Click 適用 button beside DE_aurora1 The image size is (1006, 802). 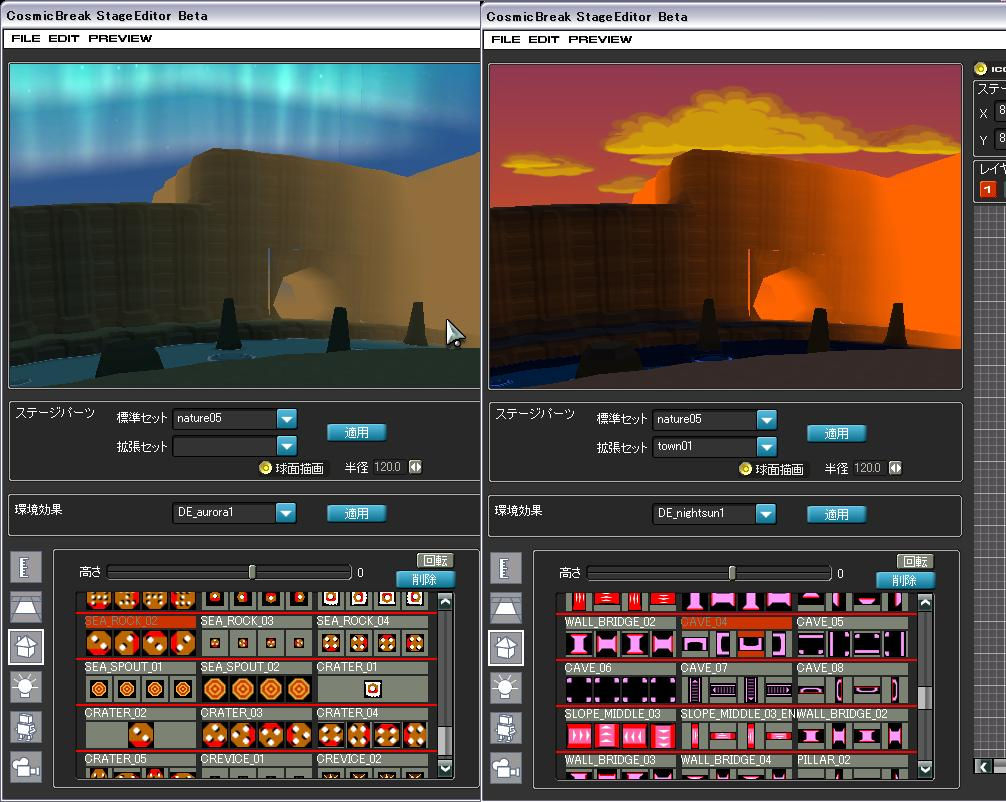[357, 513]
